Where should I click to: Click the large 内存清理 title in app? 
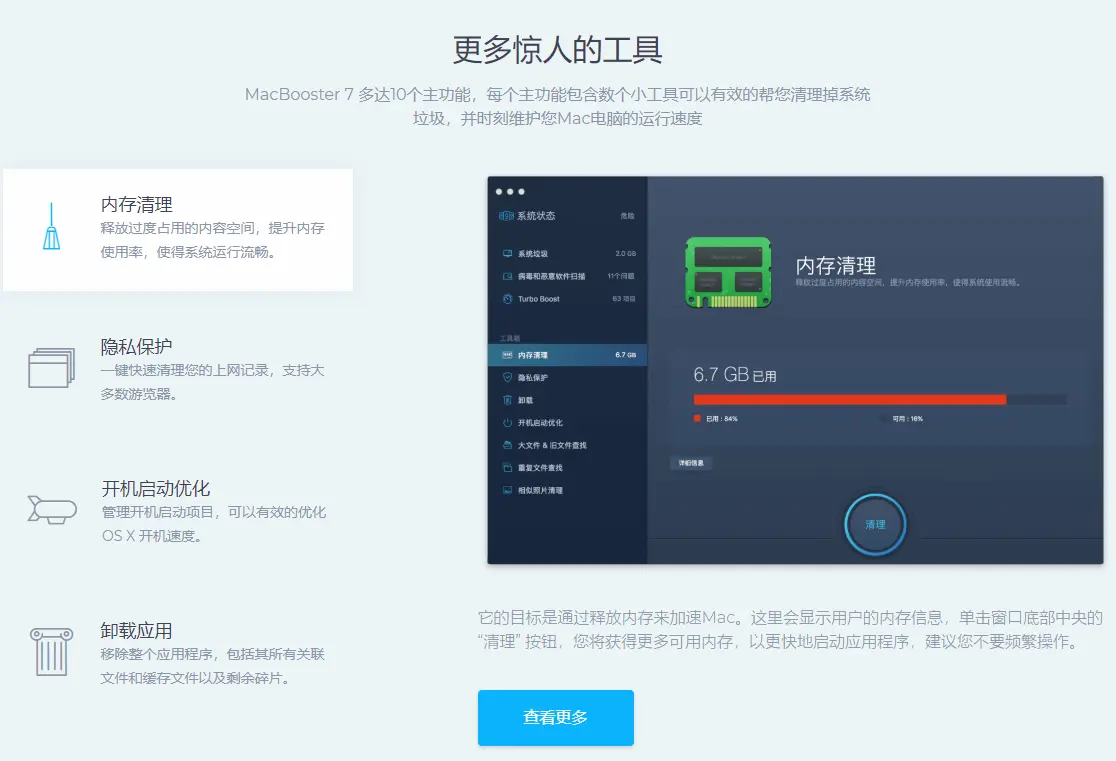click(836, 266)
